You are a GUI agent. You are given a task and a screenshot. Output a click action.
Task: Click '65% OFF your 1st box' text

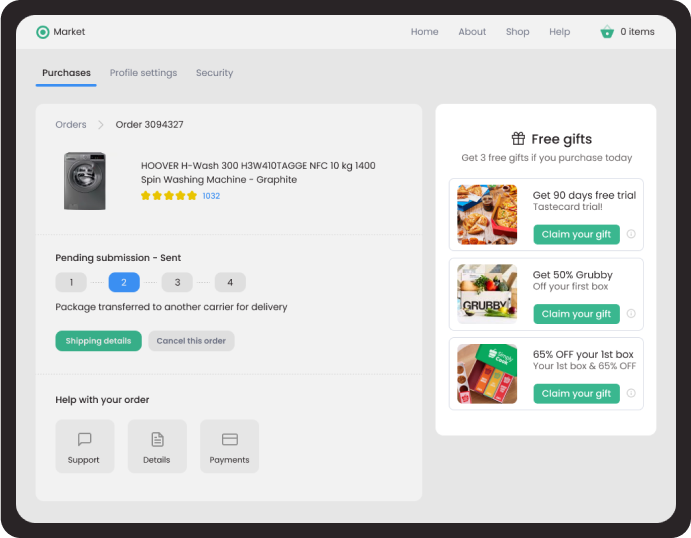583,354
